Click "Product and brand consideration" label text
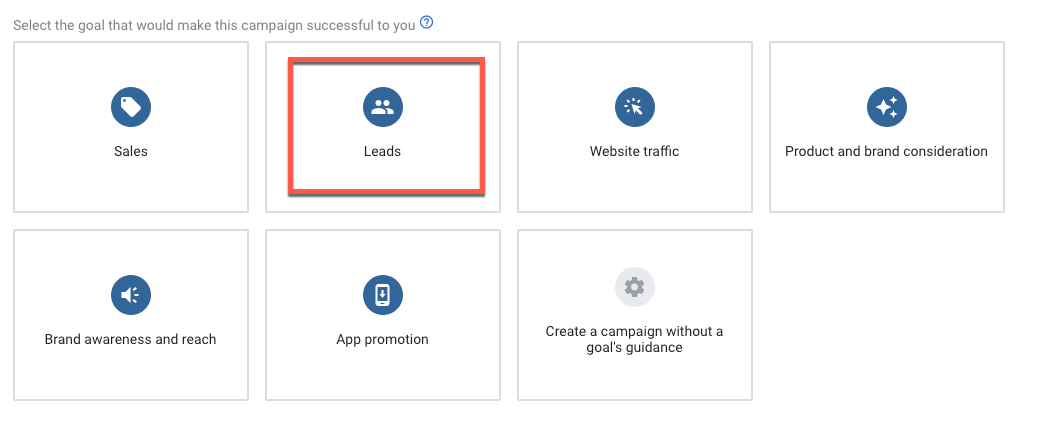This screenshot has width=1047, height=423. [886, 152]
